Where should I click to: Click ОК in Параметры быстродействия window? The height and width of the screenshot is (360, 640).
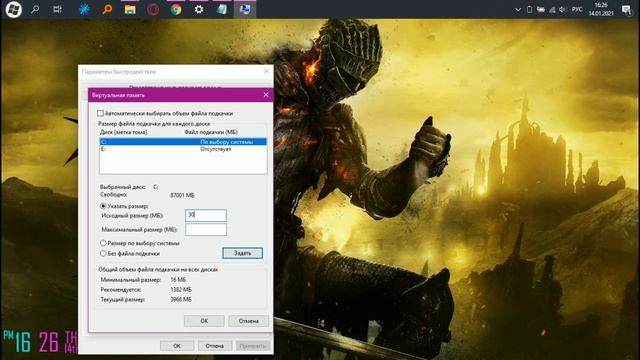[x=177, y=346]
